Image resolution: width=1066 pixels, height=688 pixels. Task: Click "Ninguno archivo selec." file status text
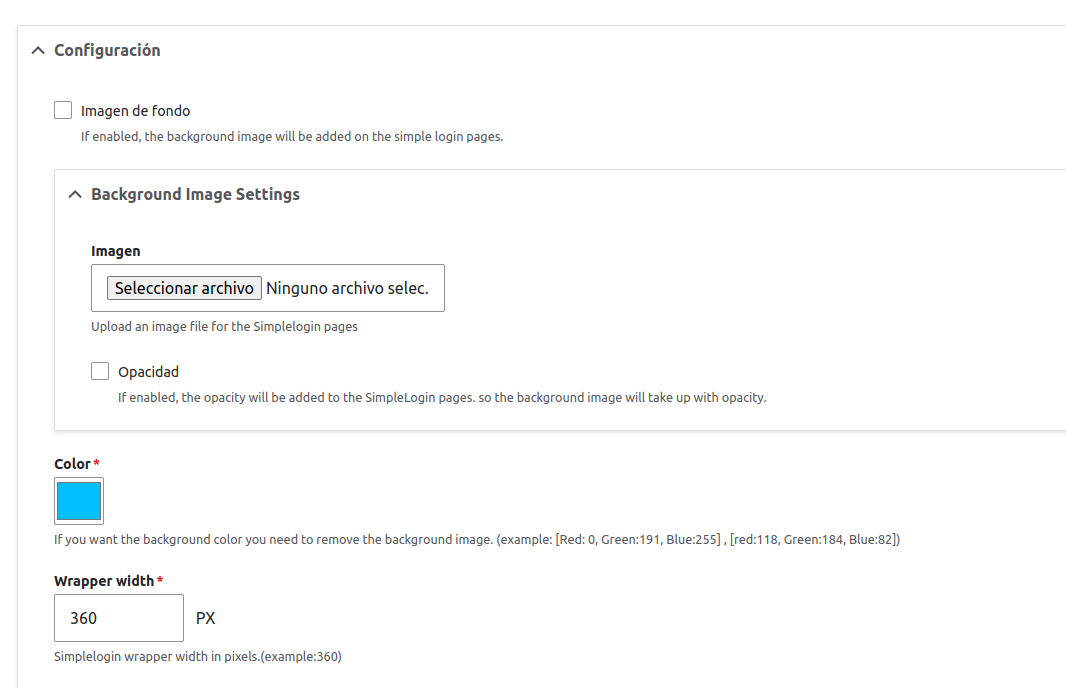[x=347, y=288]
